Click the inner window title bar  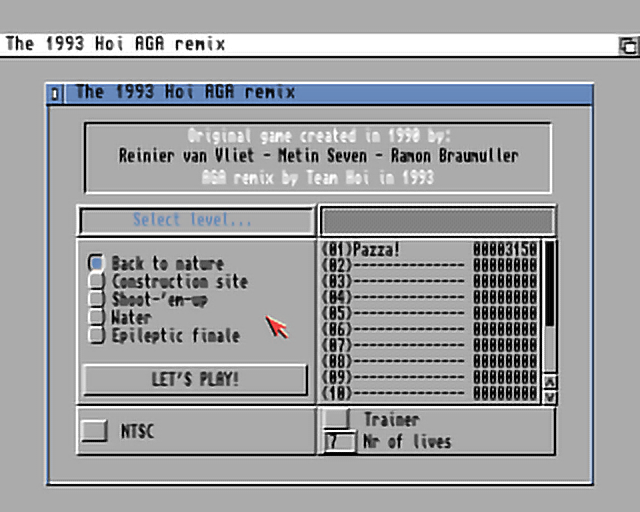tap(328, 94)
